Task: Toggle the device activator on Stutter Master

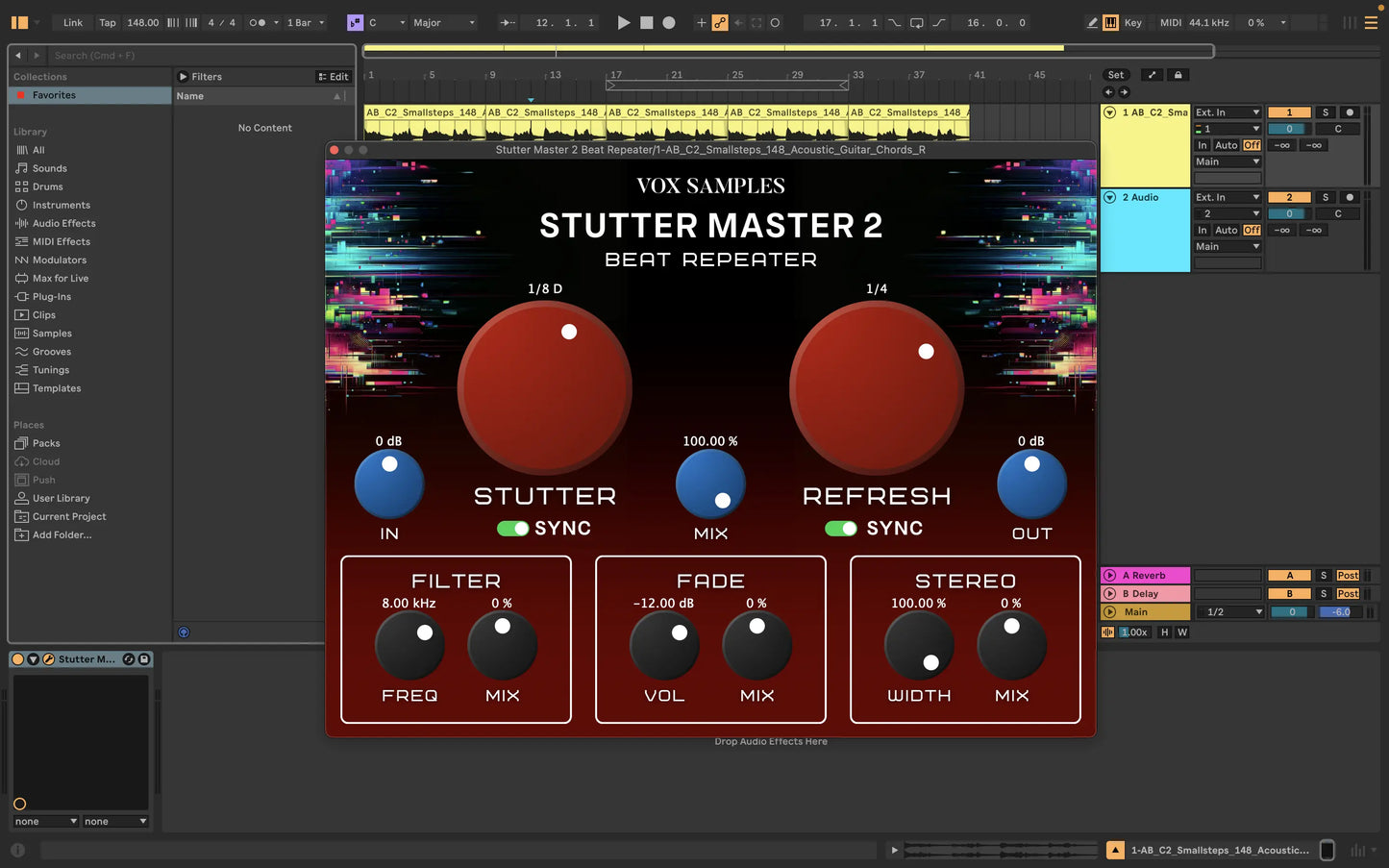Action: [x=17, y=659]
